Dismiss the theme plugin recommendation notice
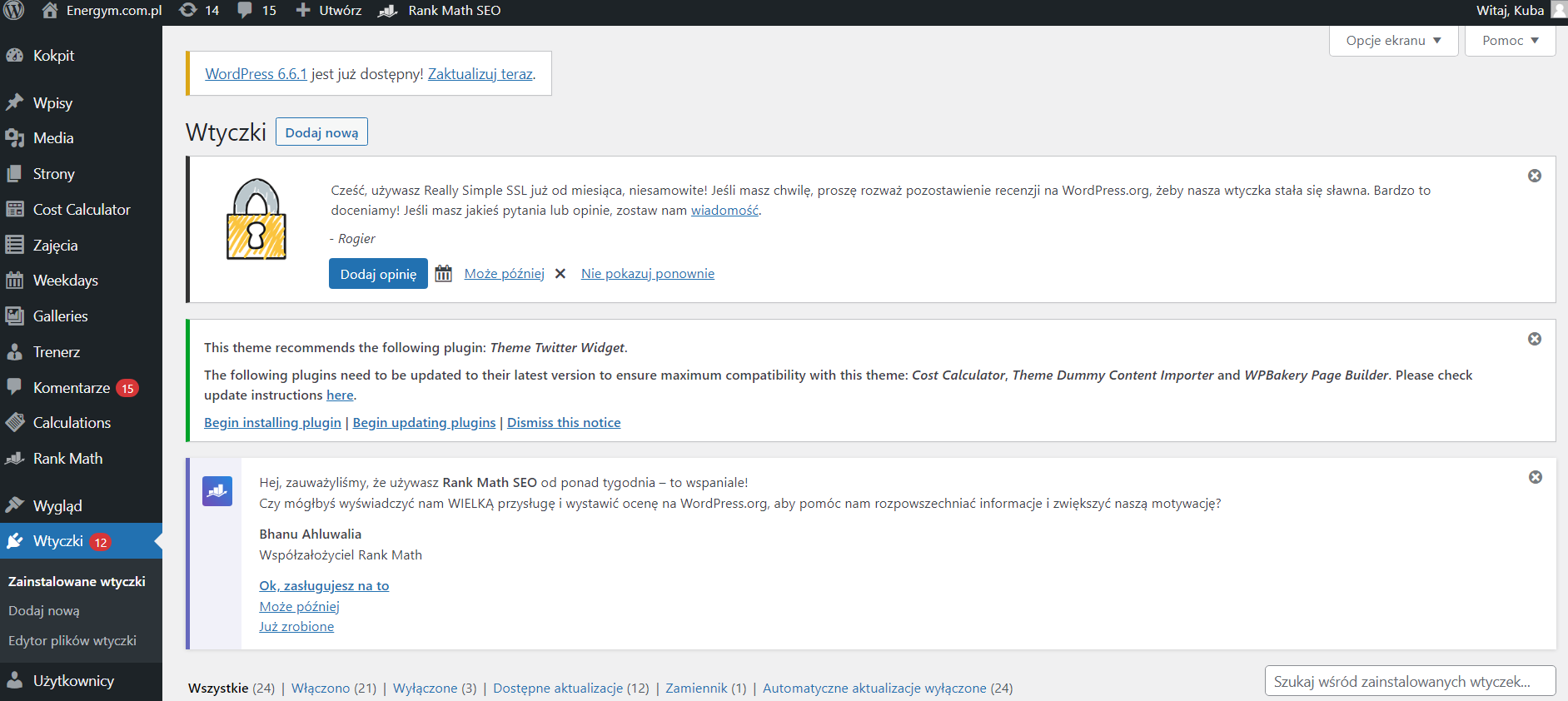 pyautogui.click(x=1535, y=339)
